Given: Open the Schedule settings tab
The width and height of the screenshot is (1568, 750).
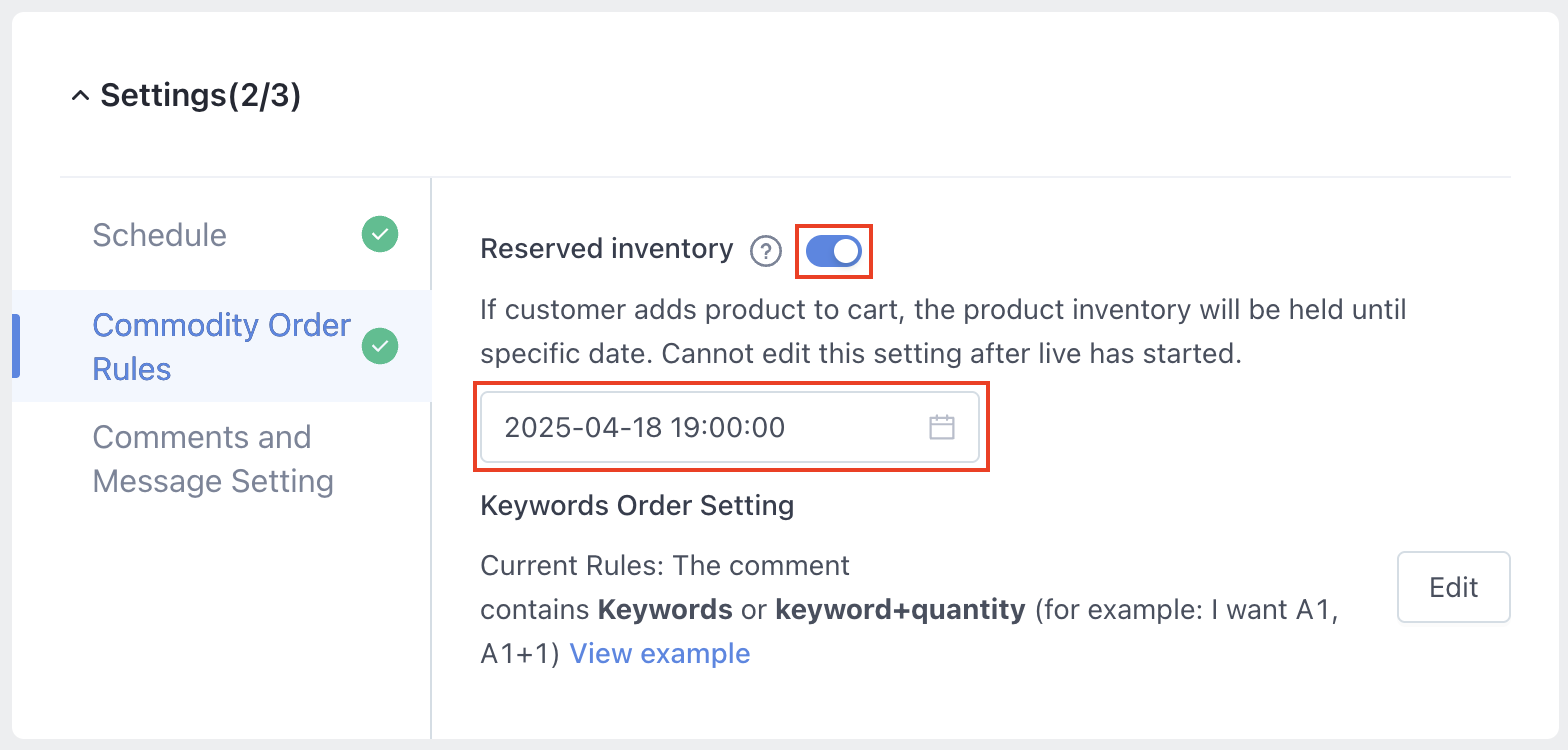Looking at the screenshot, I should [x=160, y=235].
